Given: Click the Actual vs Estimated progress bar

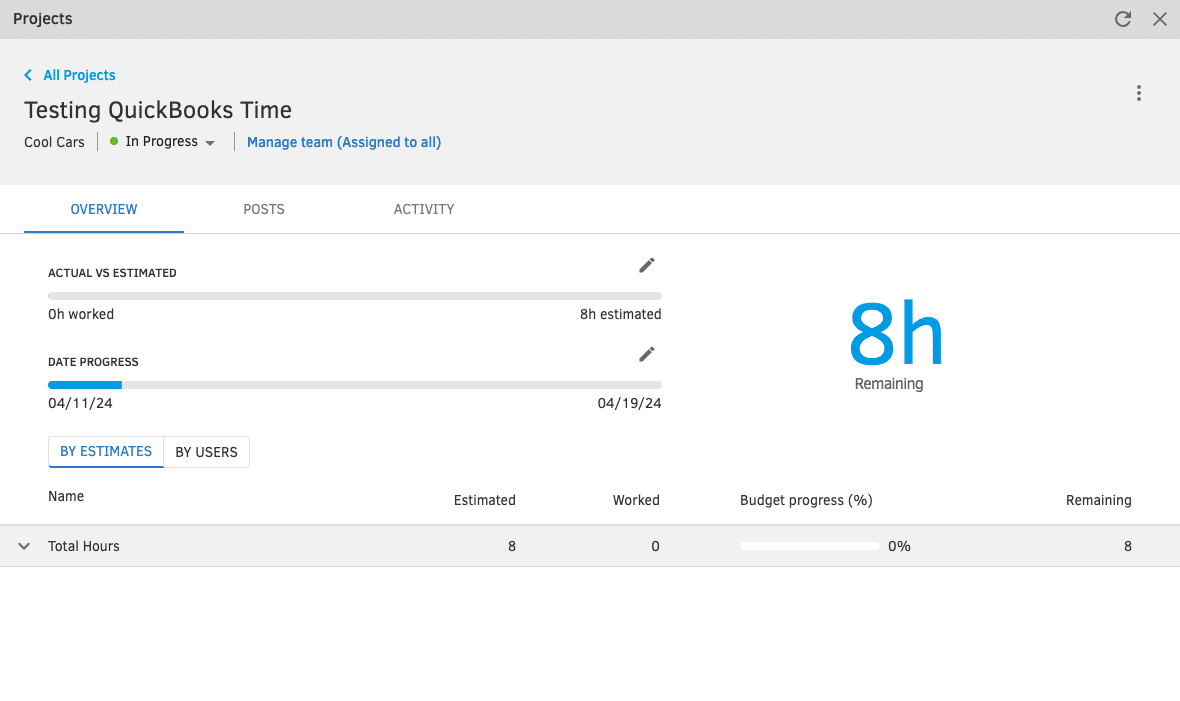Looking at the screenshot, I should click(354, 296).
